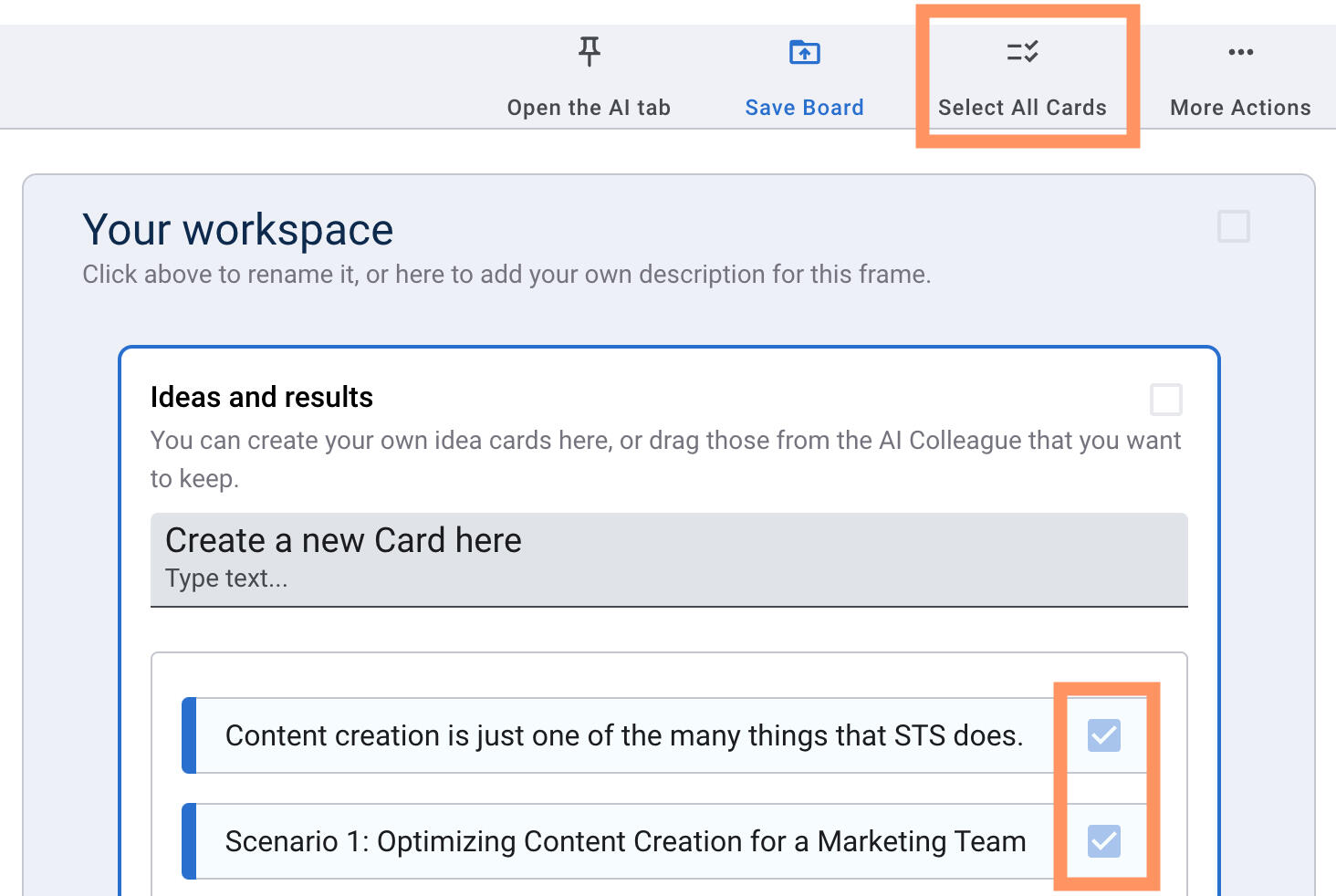Click the 'Select All Cards' label
Viewport: 1336px width, 896px height.
[1022, 108]
